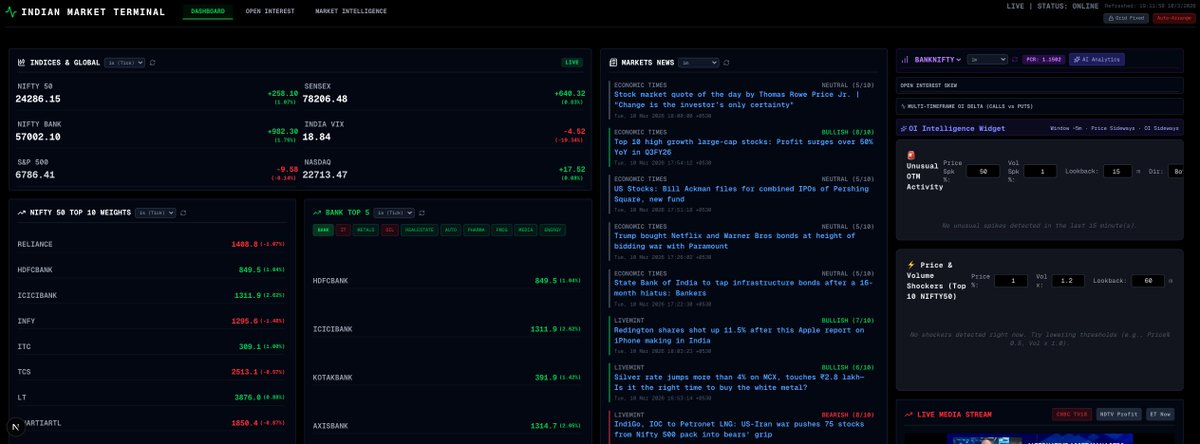
Task: Click the Bank Top 5 trend icon
Action: click(x=317, y=212)
